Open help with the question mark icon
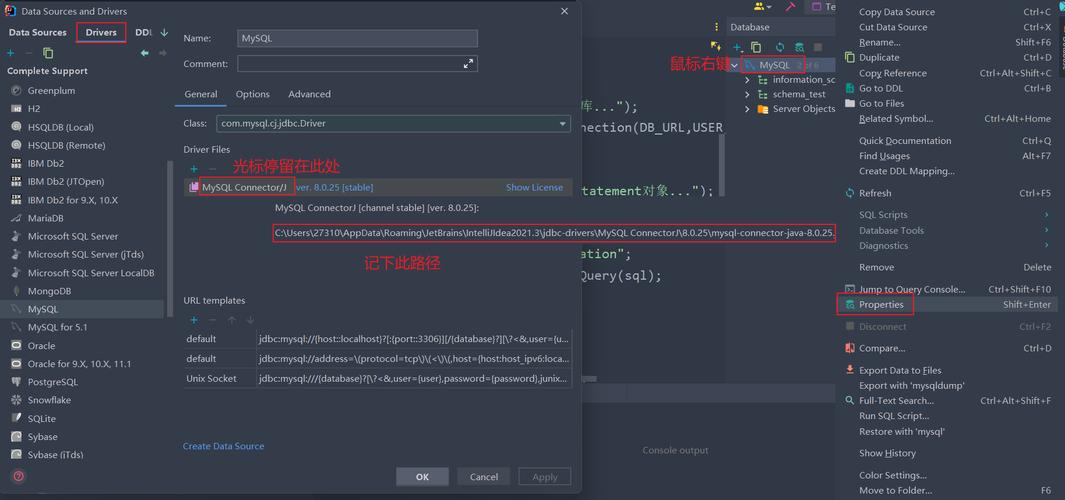The height and width of the screenshot is (500, 1065). pyautogui.click(x=19, y=476)
